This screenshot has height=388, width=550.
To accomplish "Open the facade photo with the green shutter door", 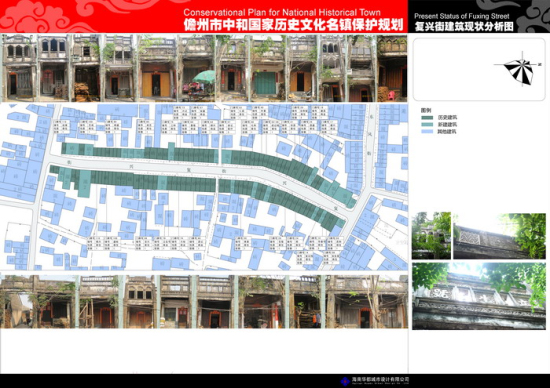I will (268, 68).
